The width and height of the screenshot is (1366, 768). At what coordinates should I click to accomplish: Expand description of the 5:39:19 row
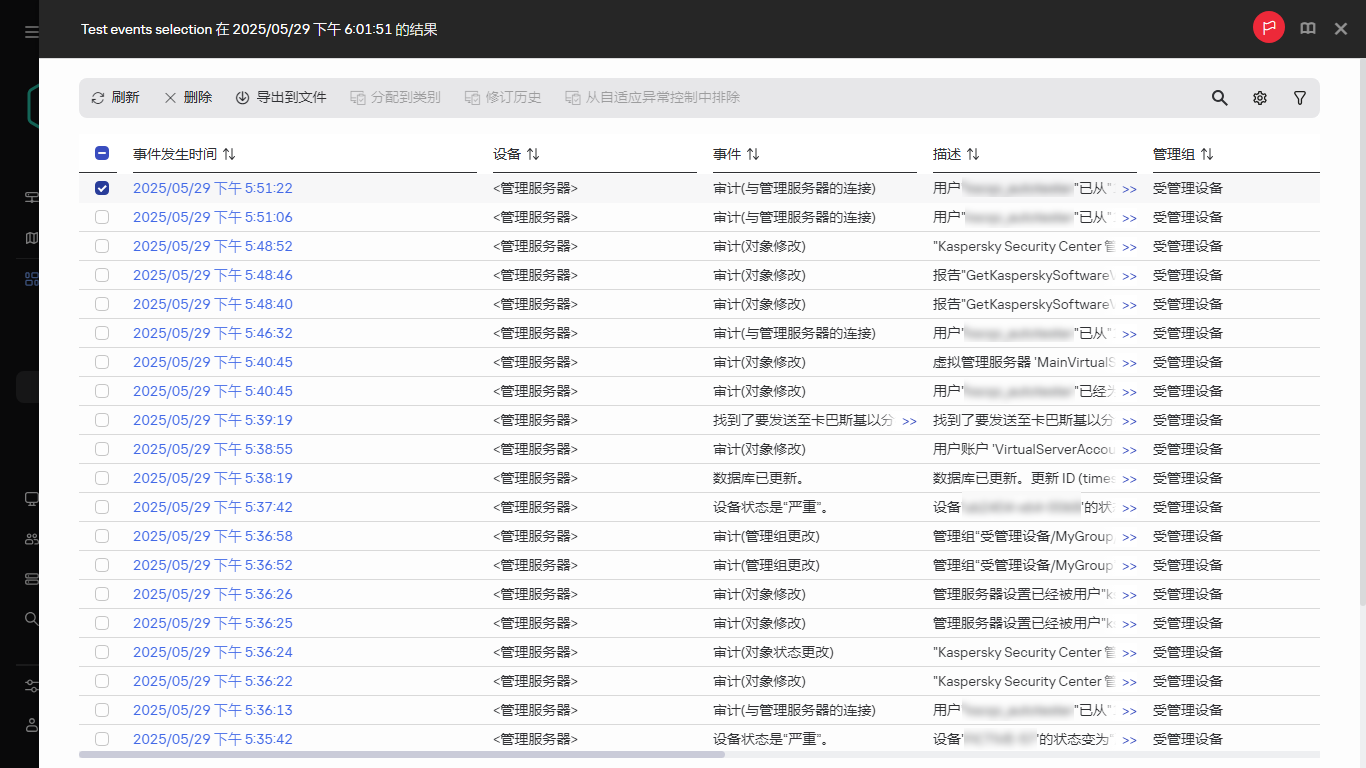point(1129,421)
